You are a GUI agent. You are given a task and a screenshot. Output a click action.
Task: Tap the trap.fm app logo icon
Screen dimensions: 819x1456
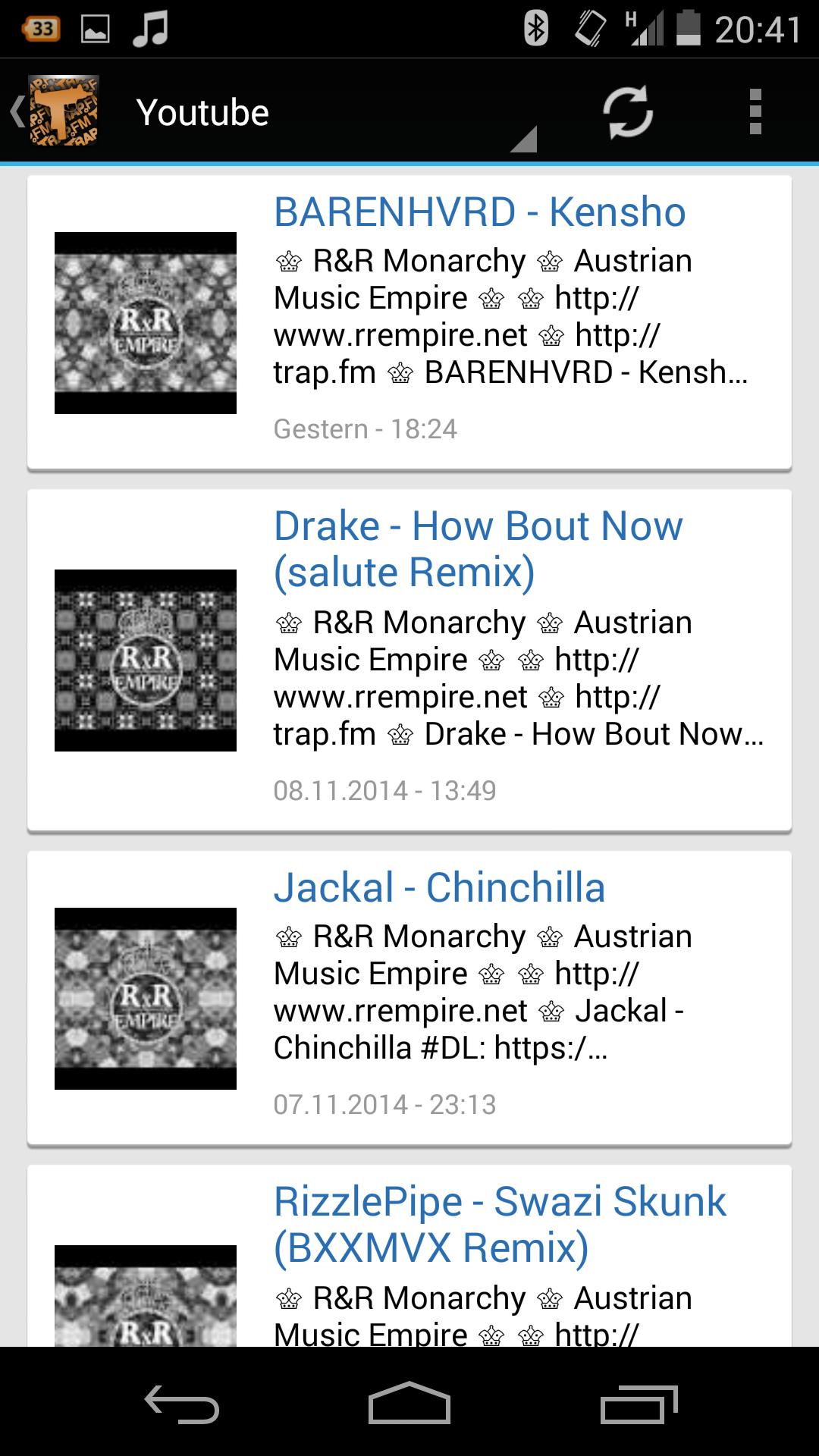coord(64,111)
